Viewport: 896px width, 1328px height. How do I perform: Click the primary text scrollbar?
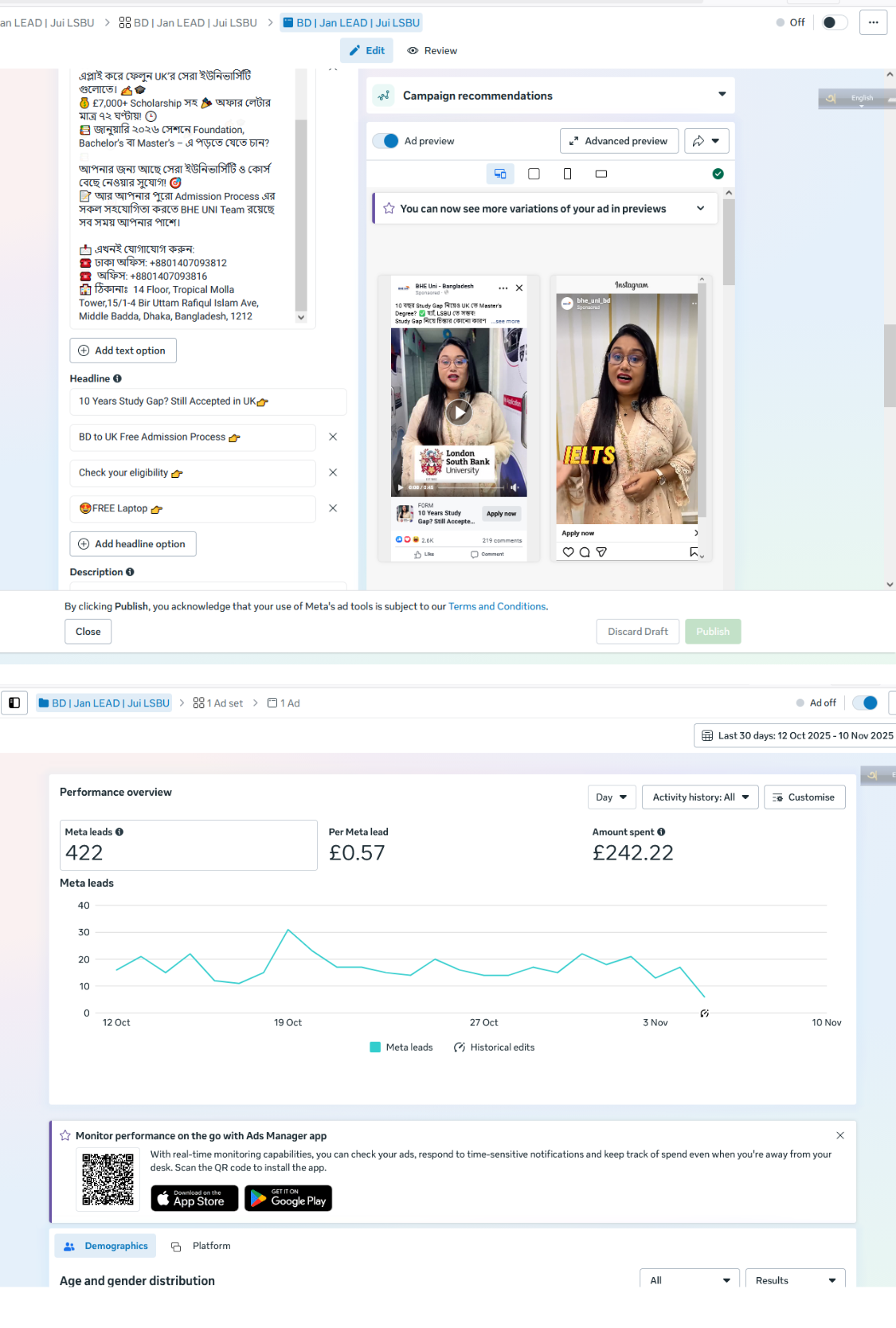click(x=301, y=215)
